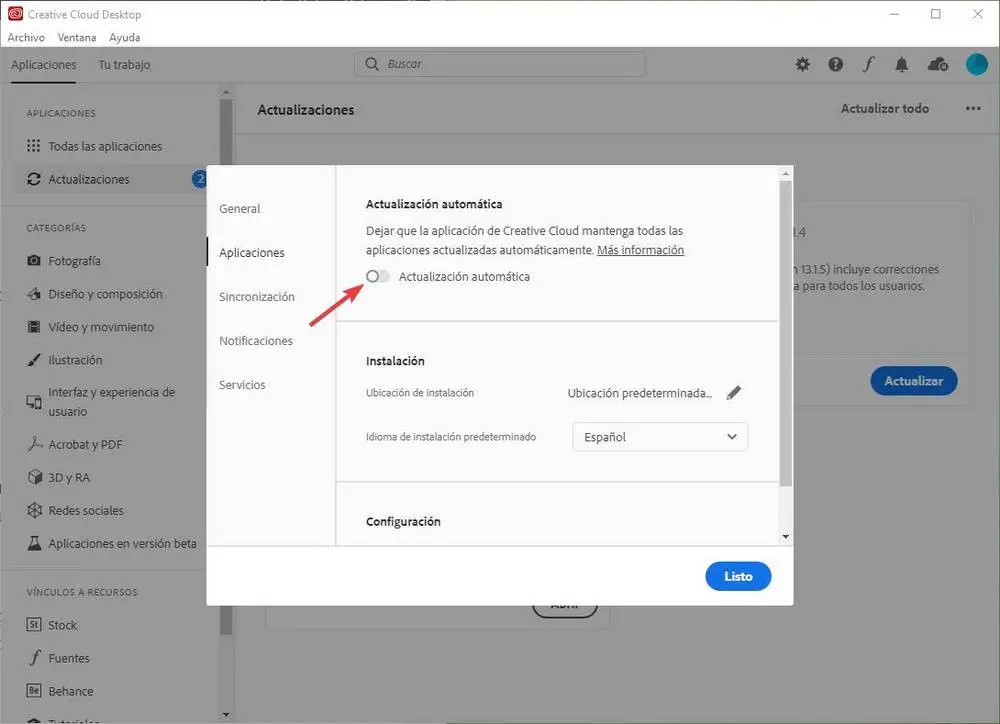Click the Todas las aplicaciones grid icon
This screenshot has width=1000, height=724.
[x=34, y=146]
